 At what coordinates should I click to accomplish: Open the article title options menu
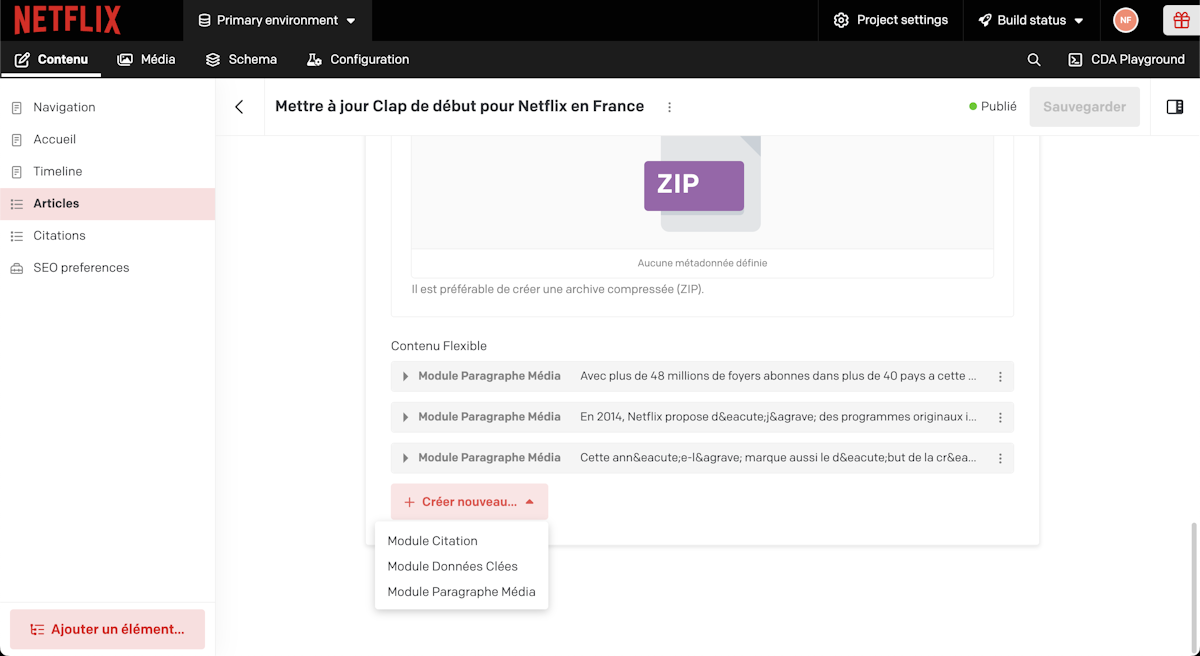tap(670, 107)
